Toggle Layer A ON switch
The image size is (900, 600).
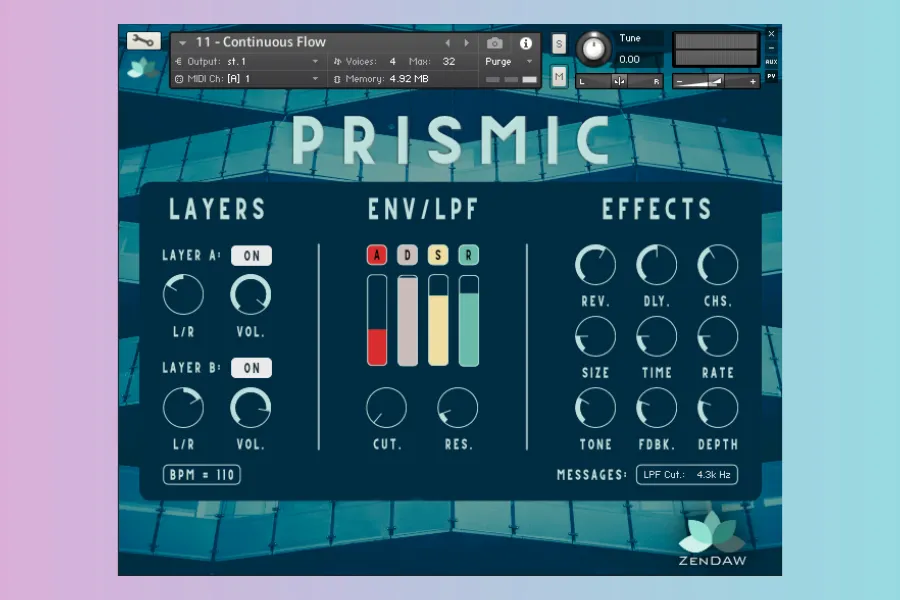pyautogui.click(x=251, y=256)
